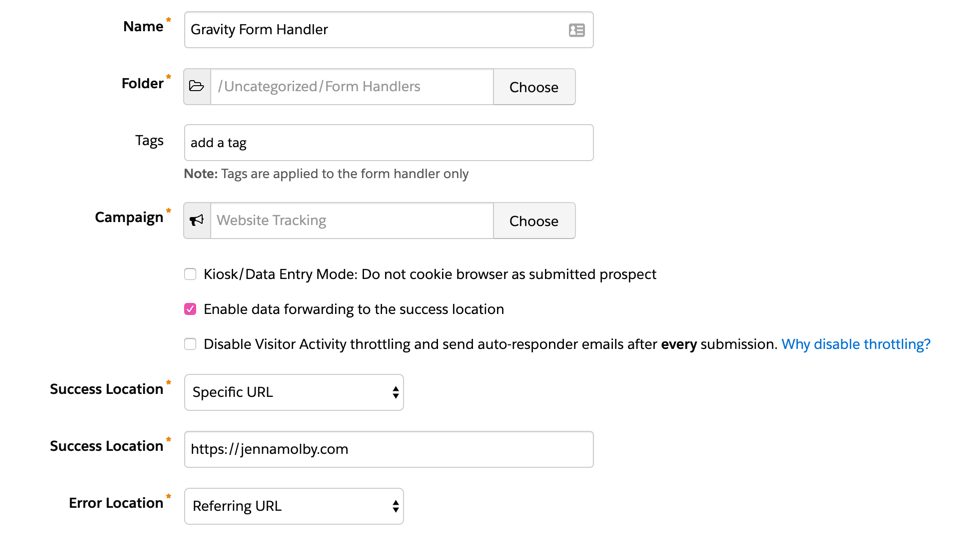Click the open folder icon beside folder path
Viewport: 973px width, 539px height.
[197, 87]
